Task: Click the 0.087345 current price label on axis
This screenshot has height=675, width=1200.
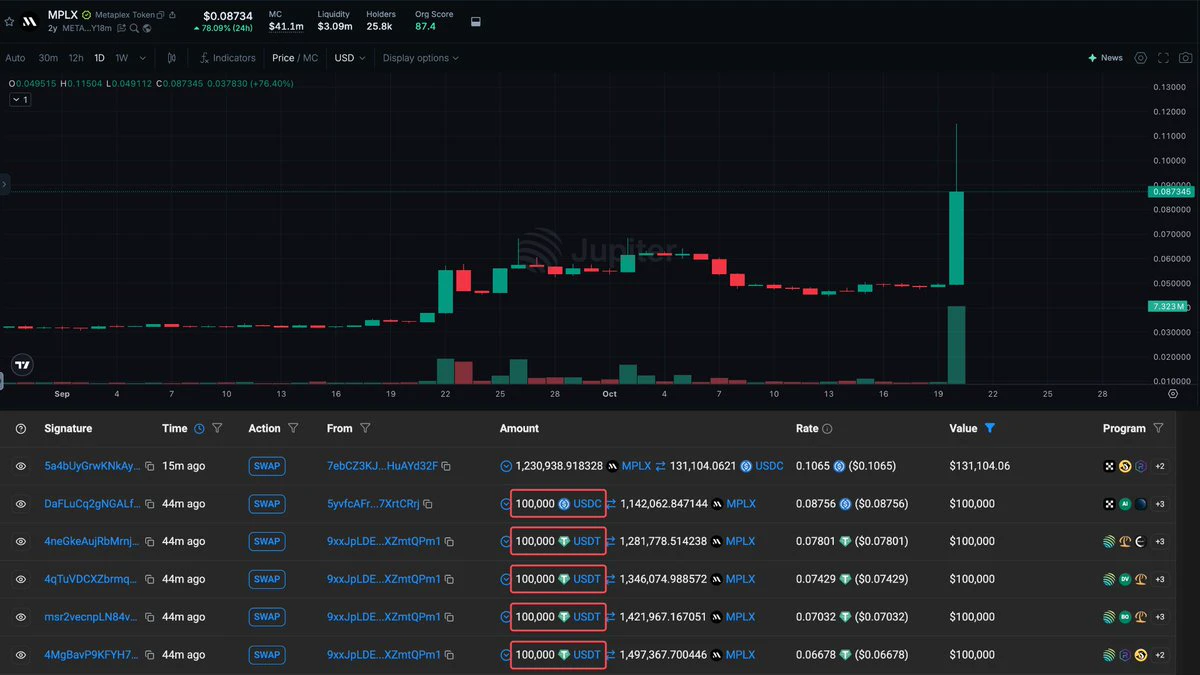Action: pos(1172,191)
